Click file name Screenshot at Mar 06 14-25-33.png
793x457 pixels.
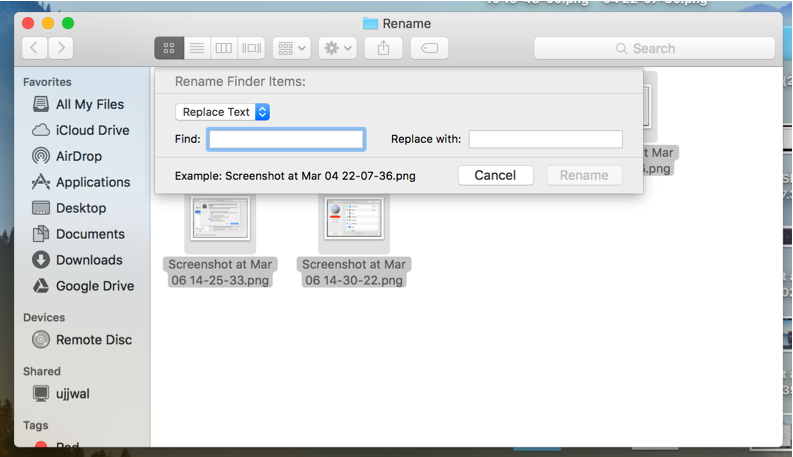[220, 272]
